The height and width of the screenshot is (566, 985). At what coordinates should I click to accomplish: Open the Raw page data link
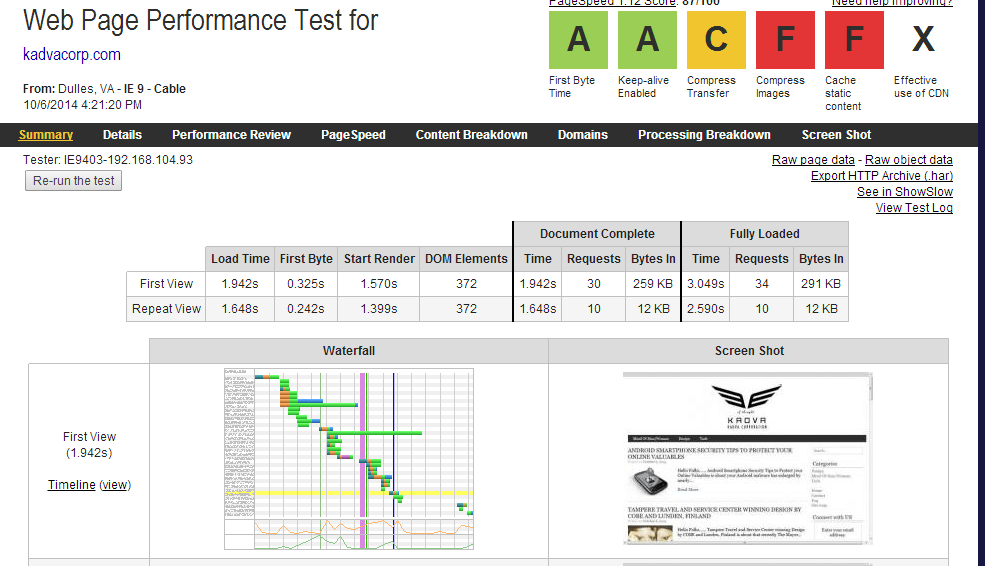point(813,160)
